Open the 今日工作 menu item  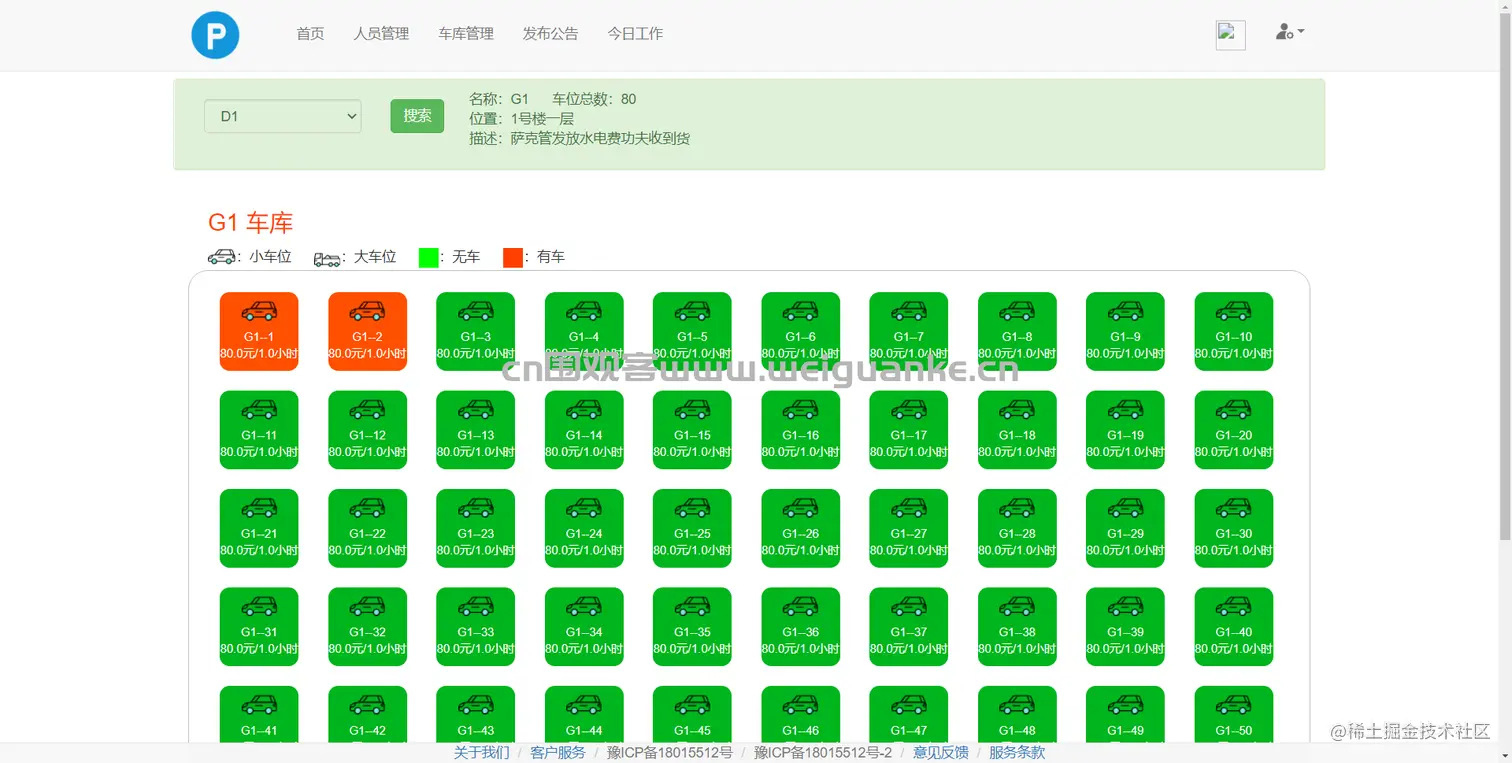tap(635, 34)
